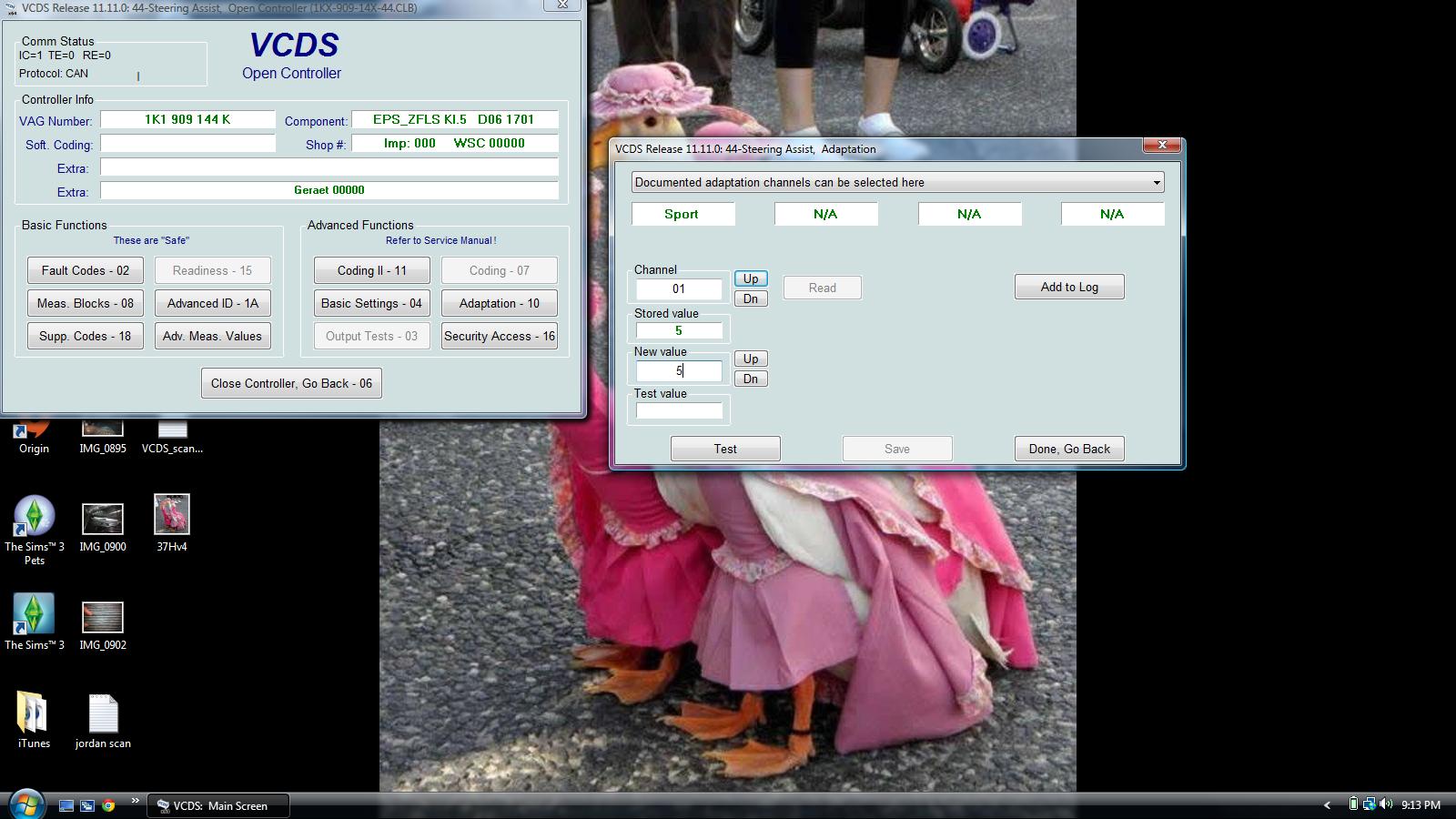Show hidden system tray icons arrow
Image resolution: width=1456 pixels, height=819 pixels.
(1327, 805)
